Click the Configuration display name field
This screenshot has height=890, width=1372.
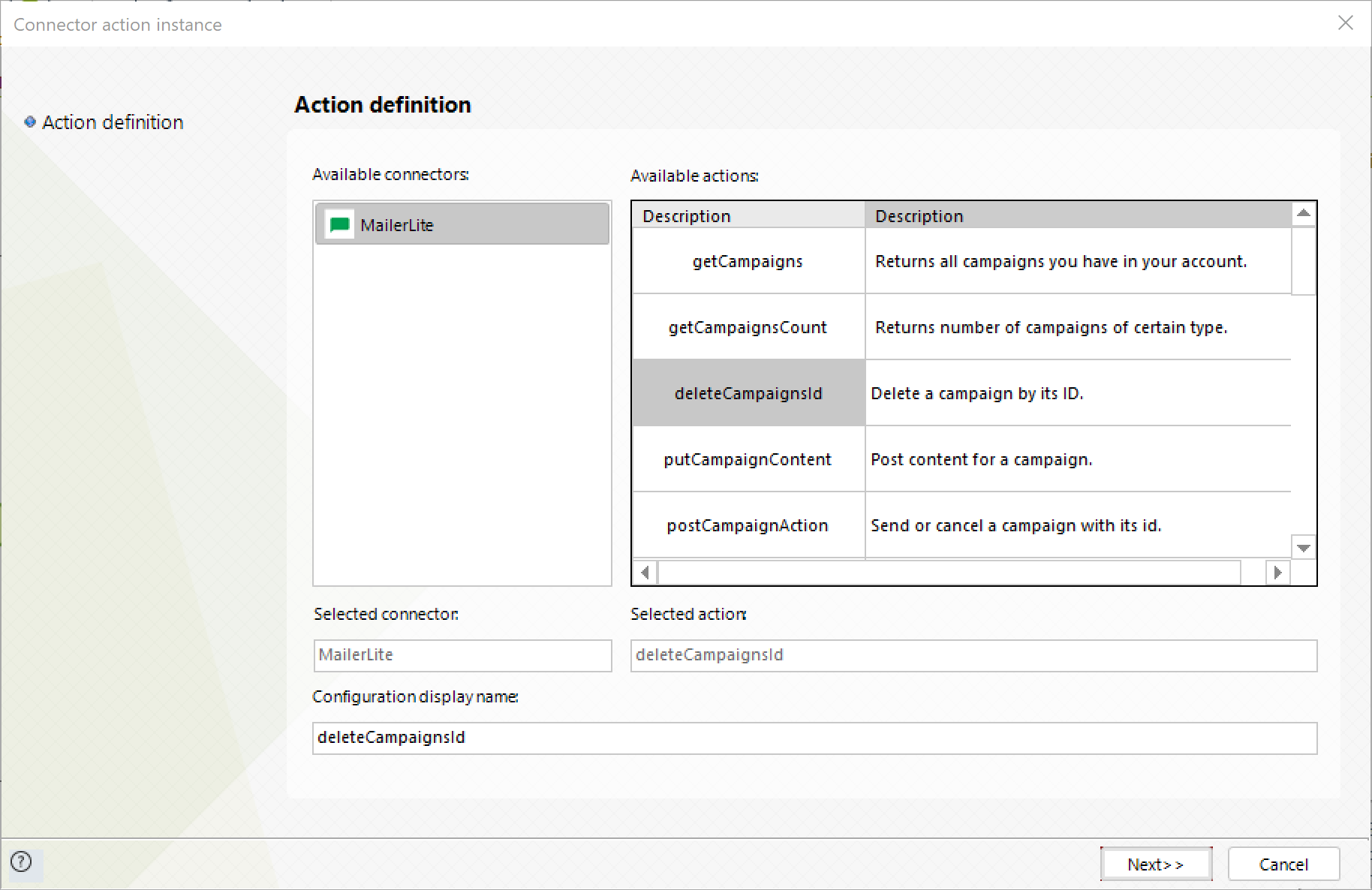(814, 738)
